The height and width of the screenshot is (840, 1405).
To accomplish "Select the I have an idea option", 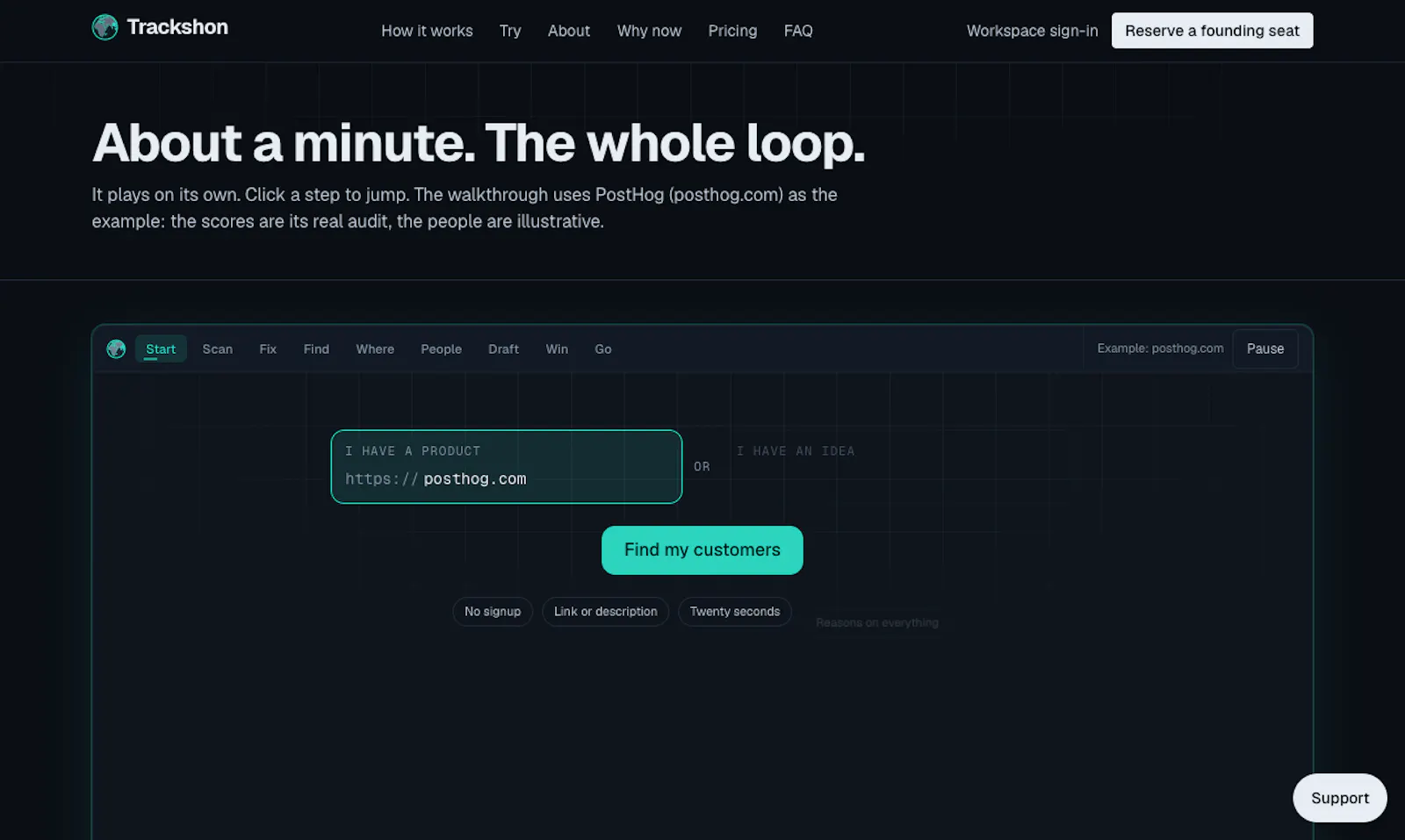I will tap(796, 451).
